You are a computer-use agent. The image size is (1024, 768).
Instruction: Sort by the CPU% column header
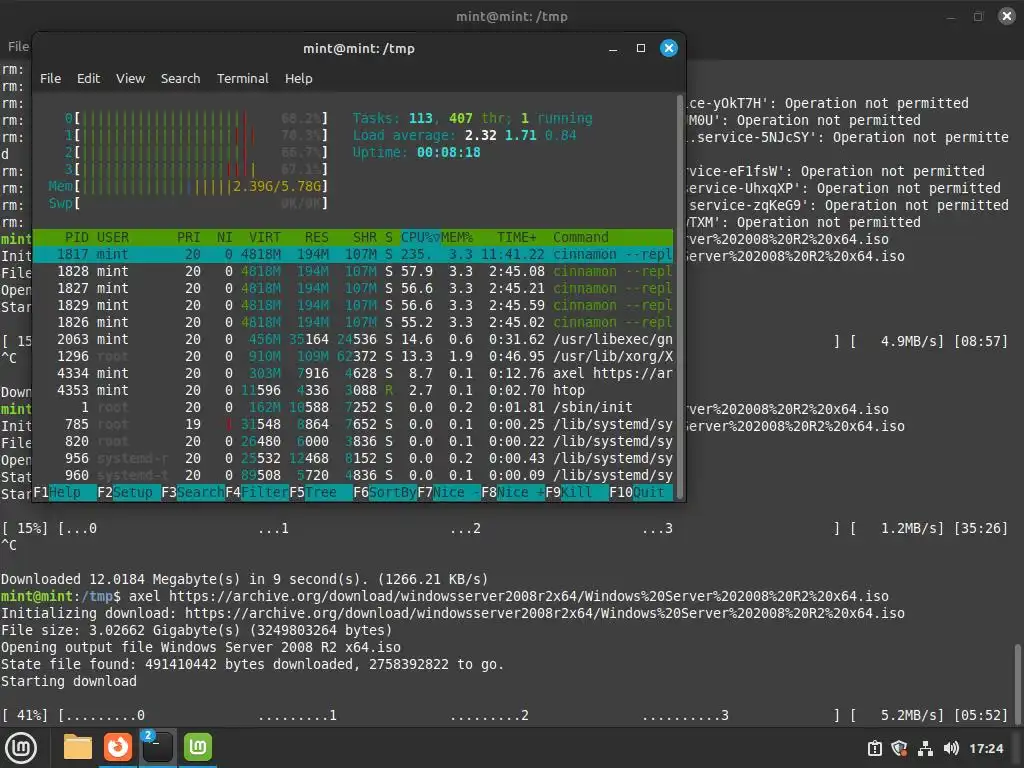coord(420,237)
